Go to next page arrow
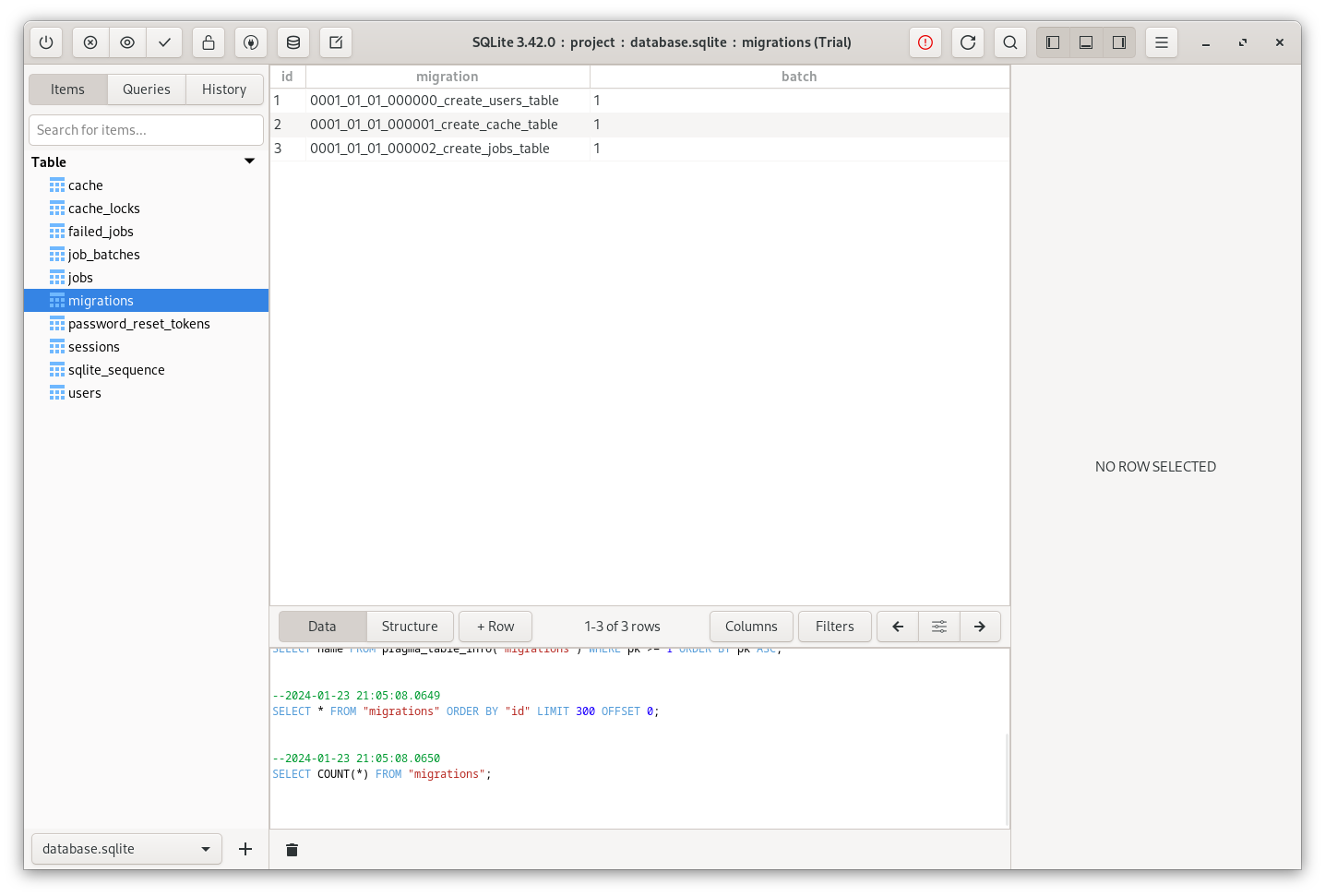The width and height of the screenshot is (1325, 896). coord(980,627)
